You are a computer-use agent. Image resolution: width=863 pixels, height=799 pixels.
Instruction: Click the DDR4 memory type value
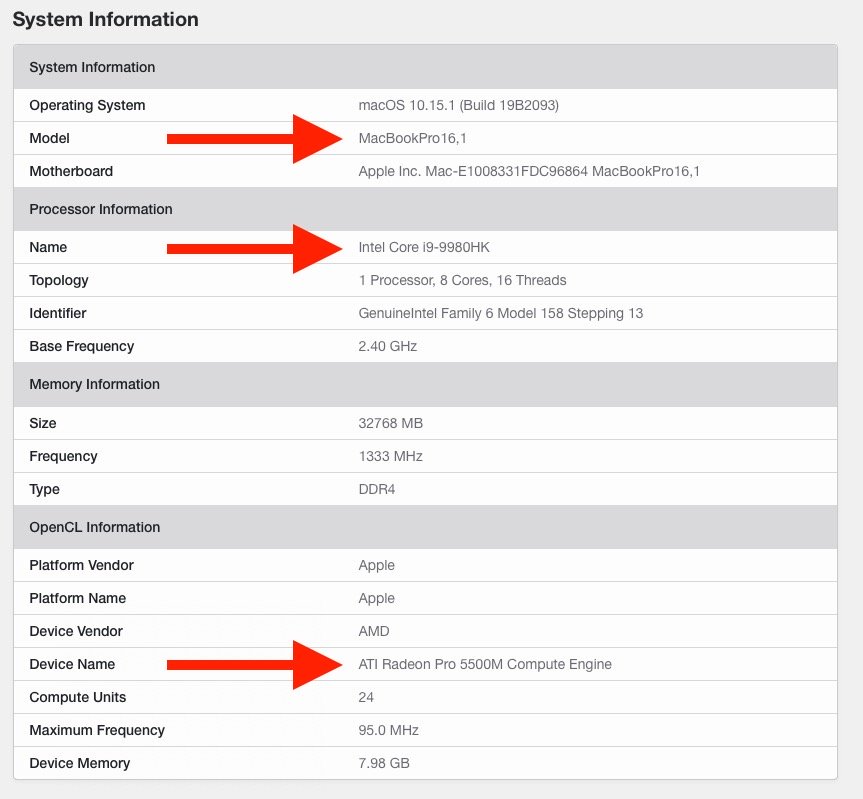pos(376,489)
